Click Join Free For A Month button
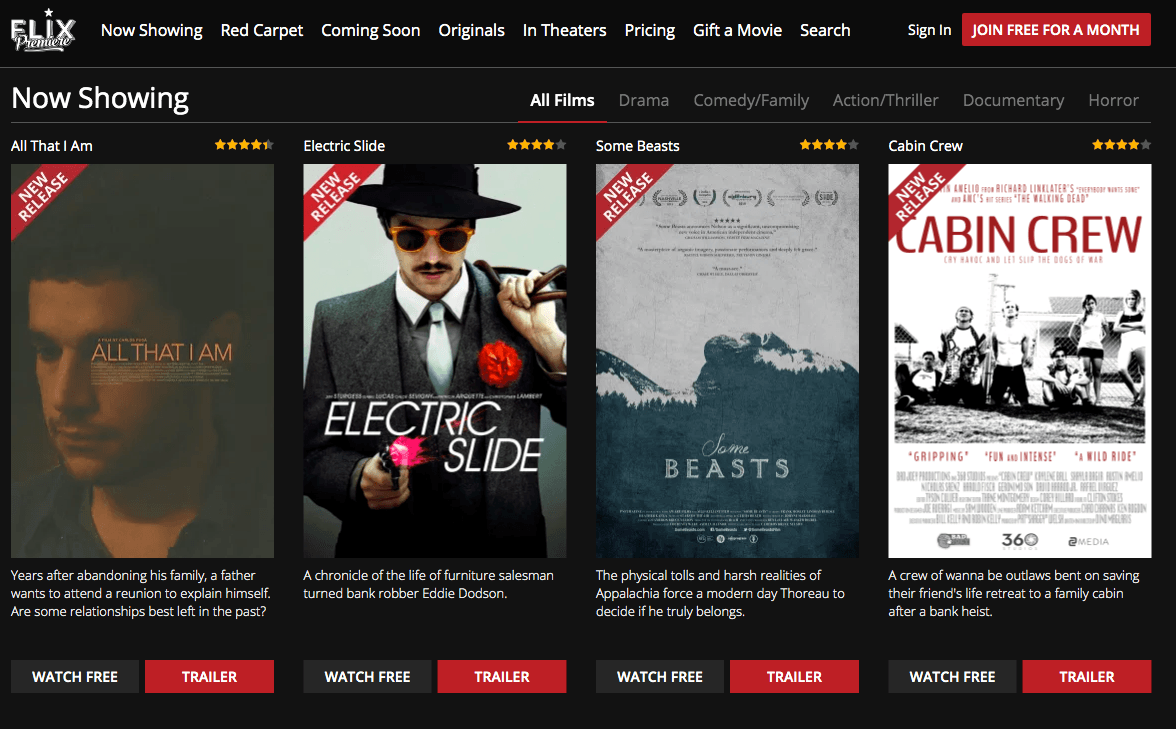This screenshot has height=729, width=1176. coord(1056,30)
